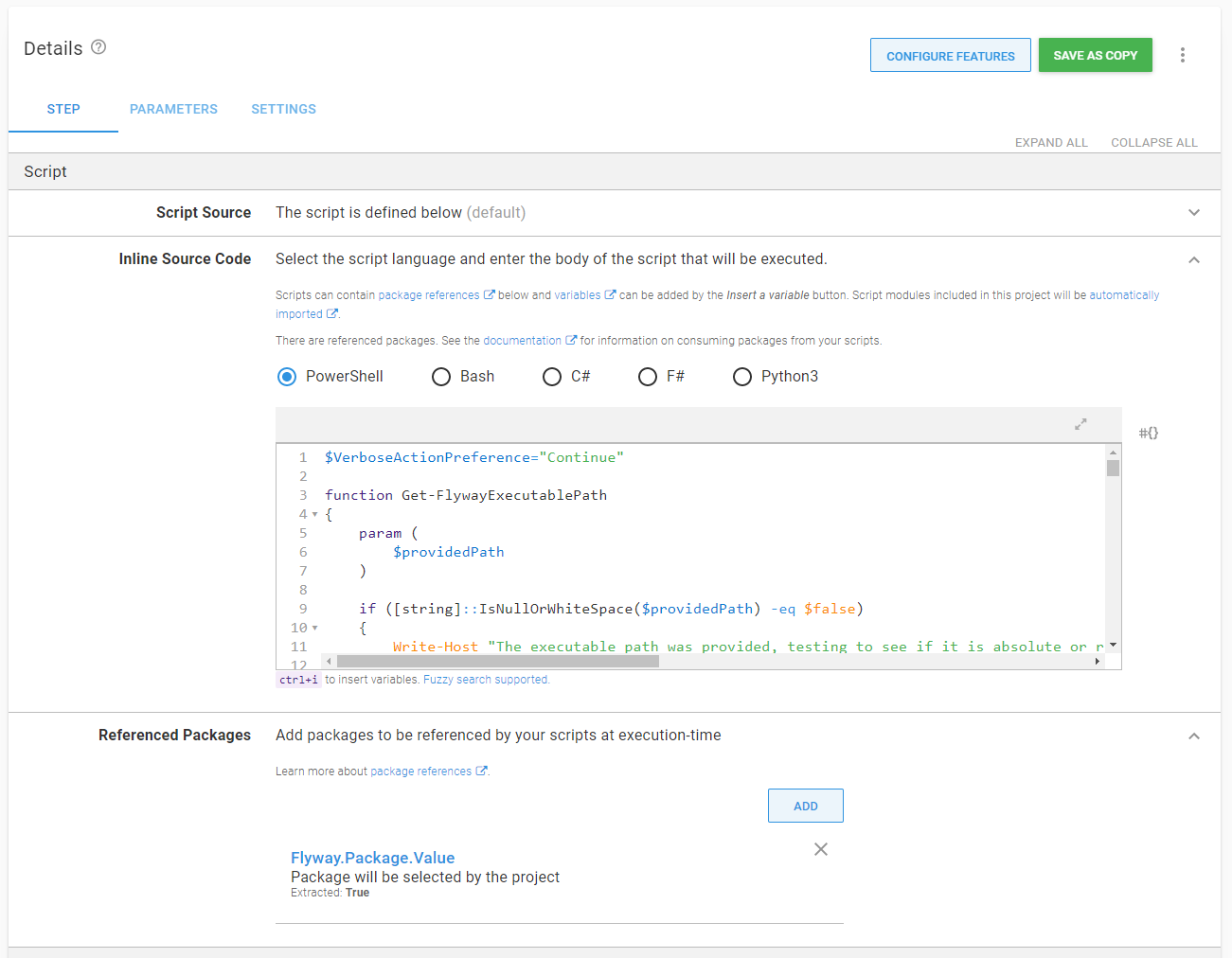Open the Script Source dropdown
The image size is (1232, 958).
point(1194,213)
